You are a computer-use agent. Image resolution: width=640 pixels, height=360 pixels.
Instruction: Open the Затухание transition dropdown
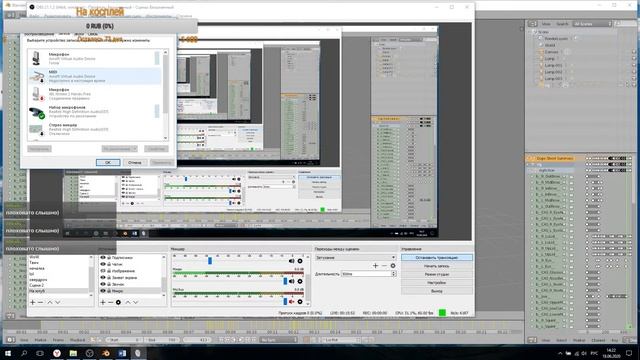point(356,258)
